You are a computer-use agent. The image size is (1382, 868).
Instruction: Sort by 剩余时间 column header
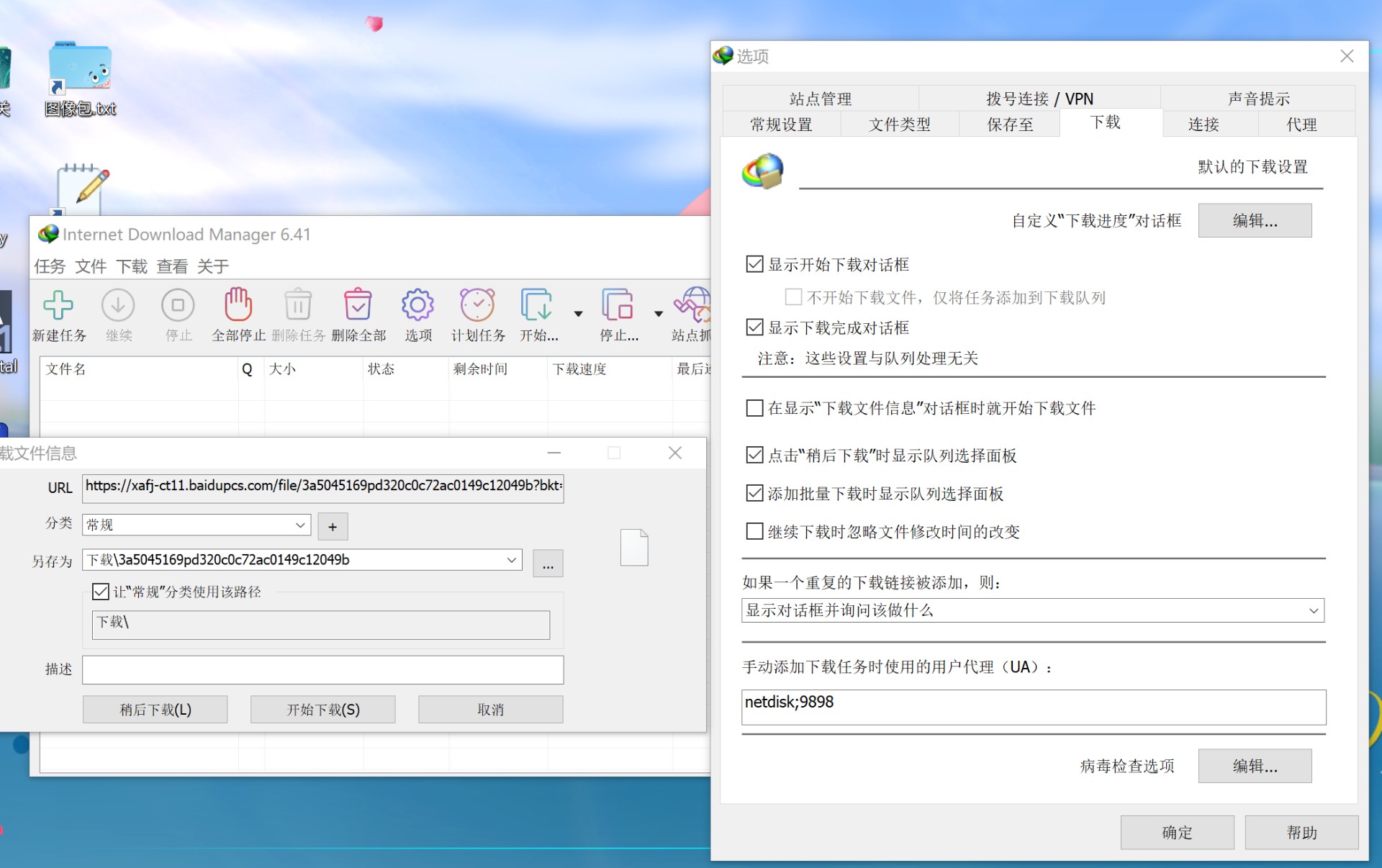point(498,369)
